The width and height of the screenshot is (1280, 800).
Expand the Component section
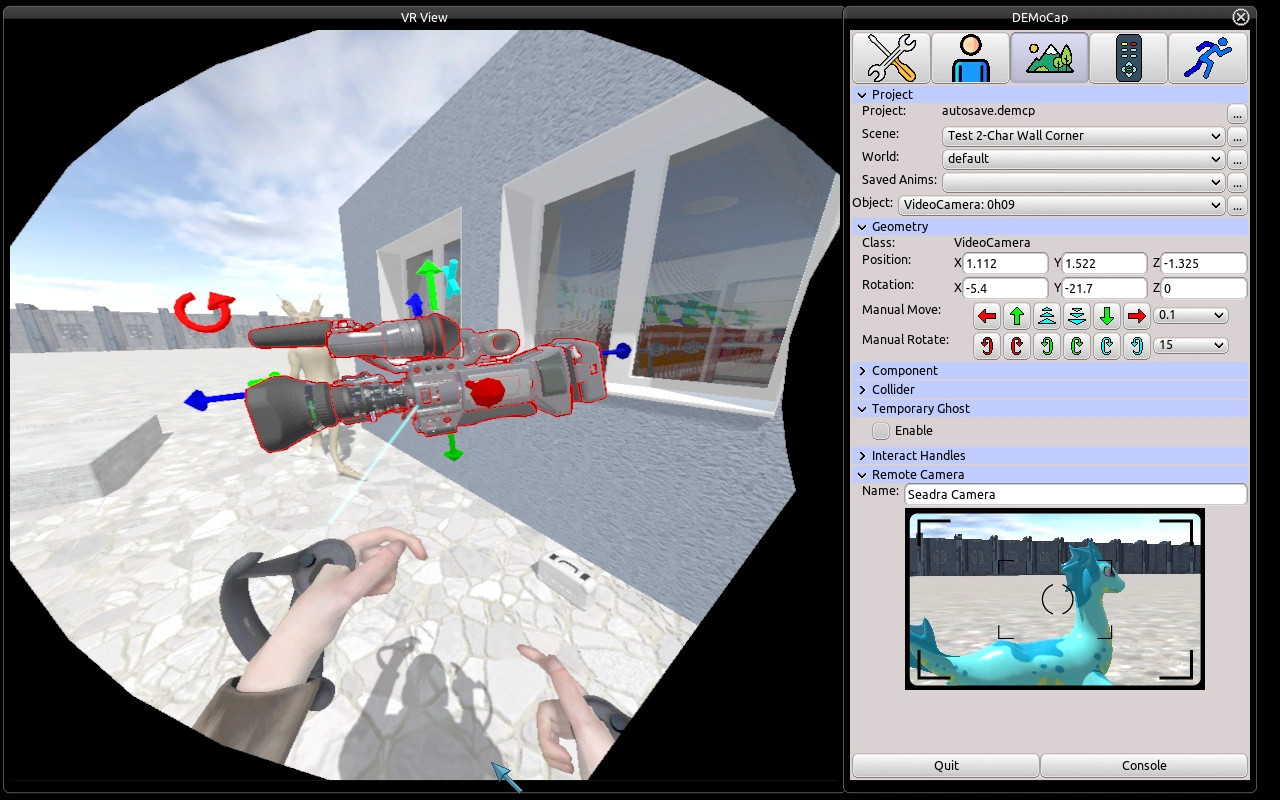(904, 371)
